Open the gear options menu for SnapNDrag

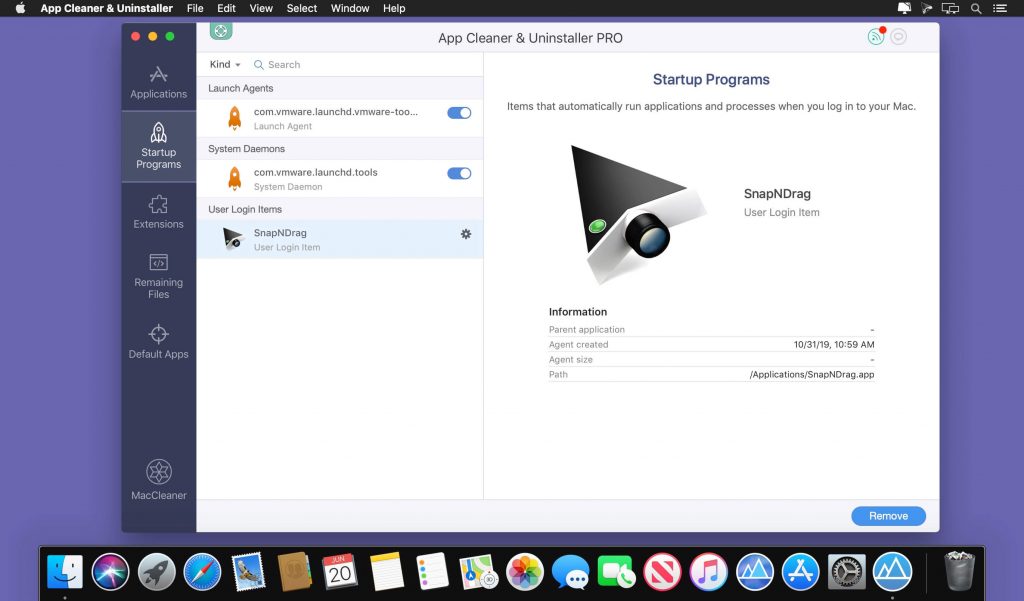pos(465,233)
